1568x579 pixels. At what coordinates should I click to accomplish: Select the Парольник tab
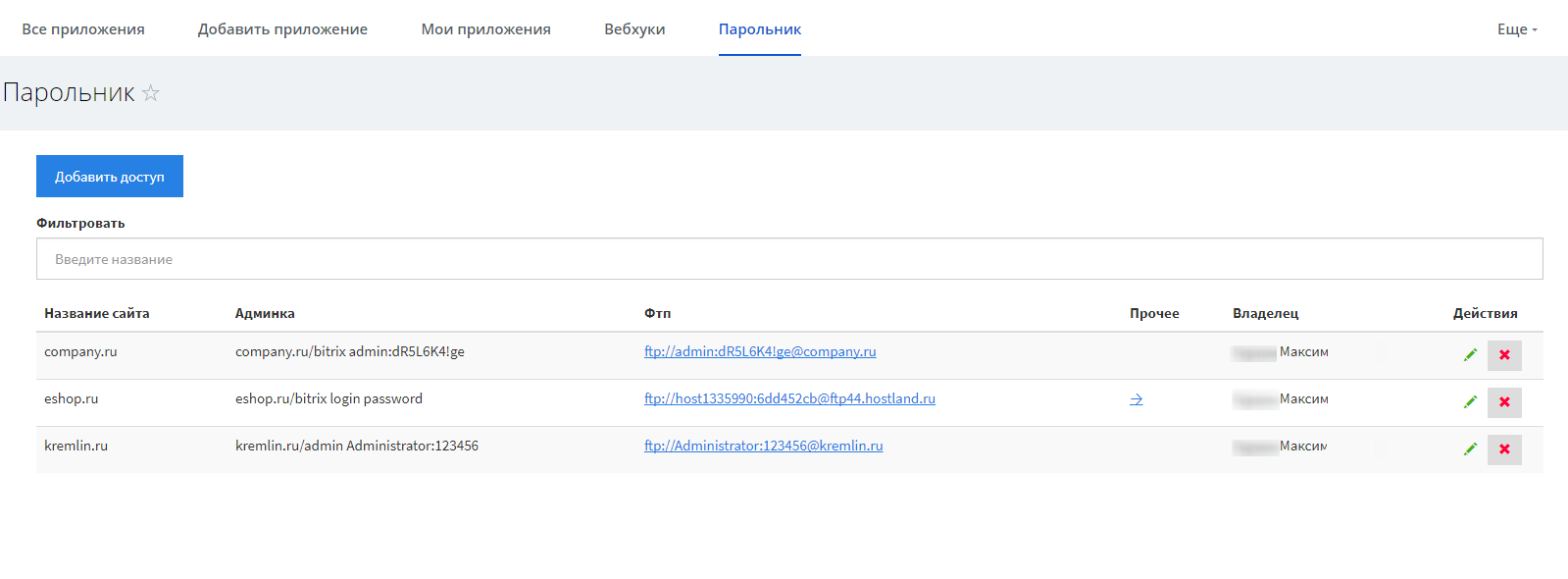[x=759, y=29]
